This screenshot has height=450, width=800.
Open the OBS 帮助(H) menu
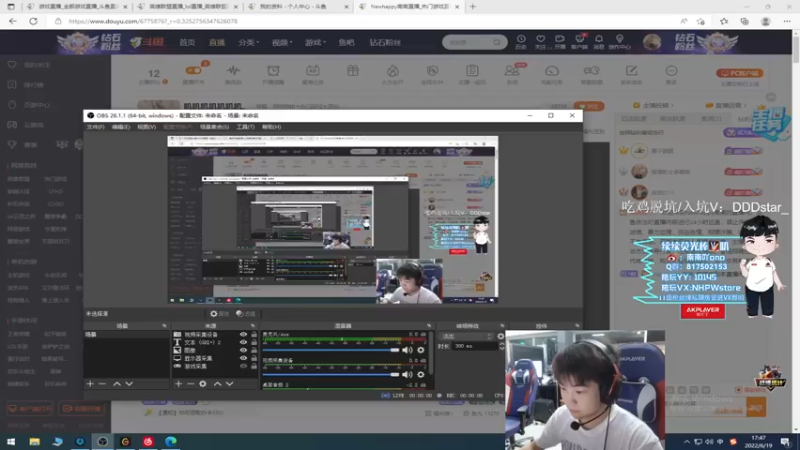[x=271, y=127]
